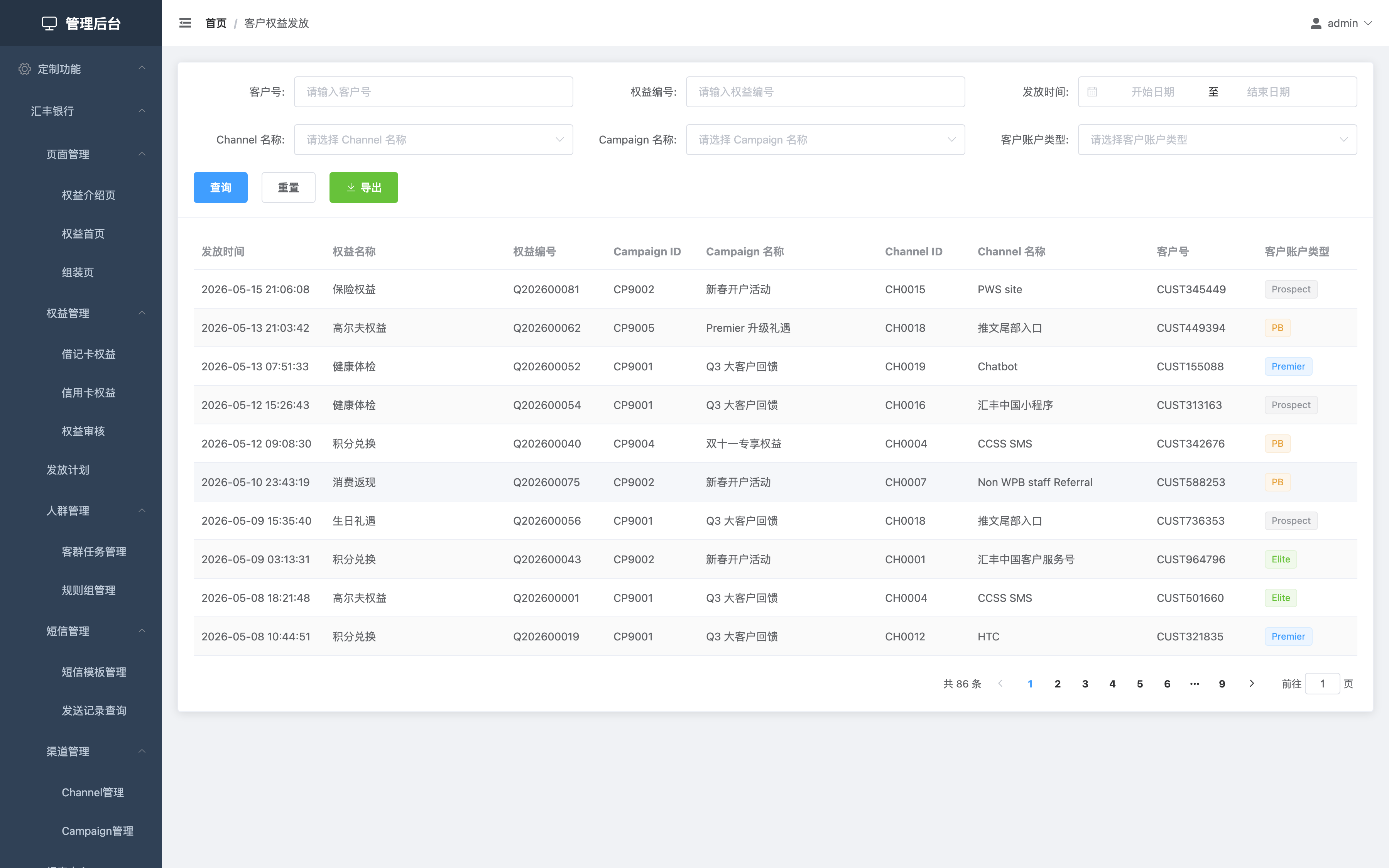Screen dimensions: 1389x868
Task: Collapse the 定制功能 menu chevron
Action: (142, 68)
